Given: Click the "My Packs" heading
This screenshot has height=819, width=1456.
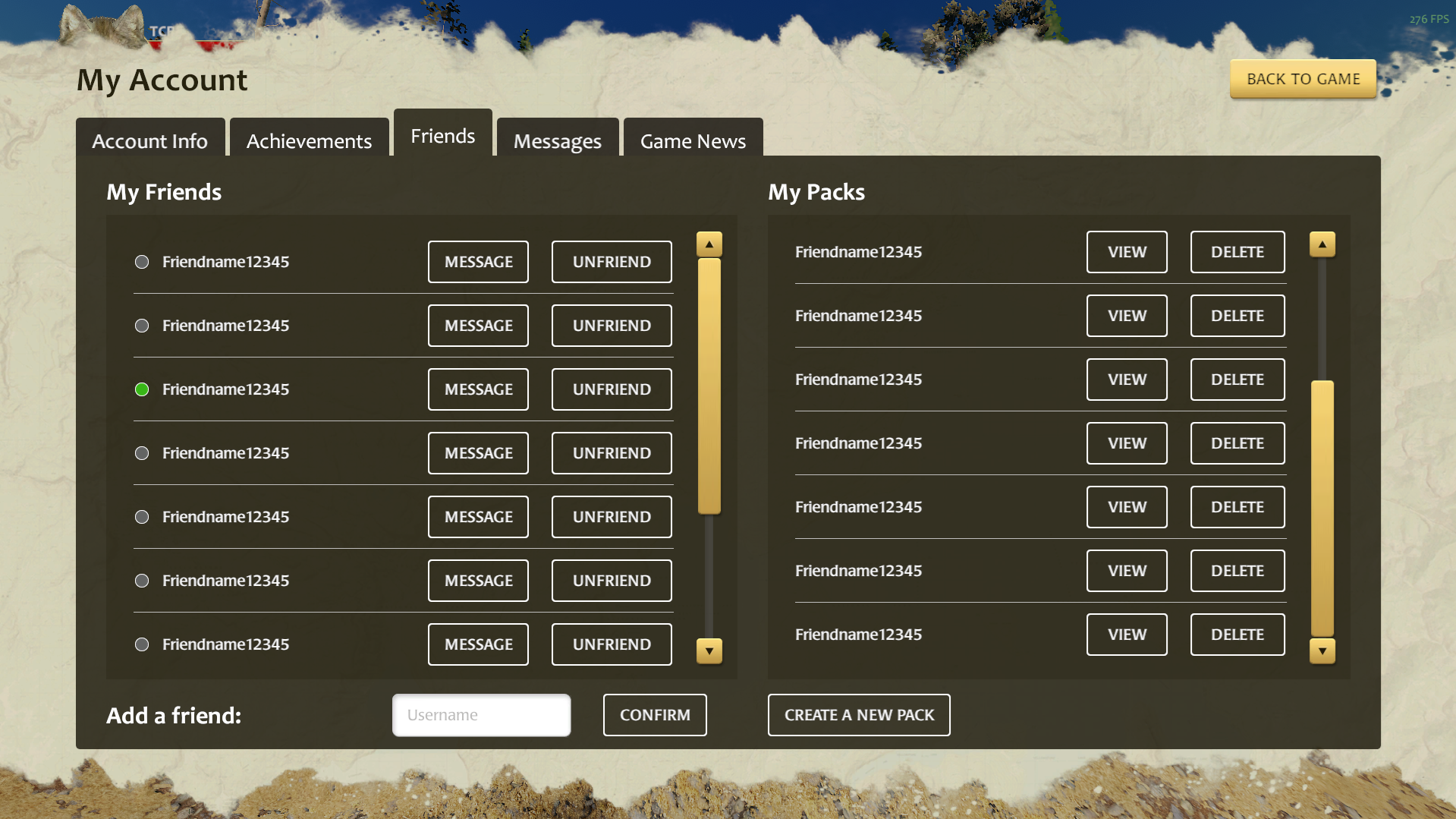Looking at the screenshot, I should click(x=816, y=193).
